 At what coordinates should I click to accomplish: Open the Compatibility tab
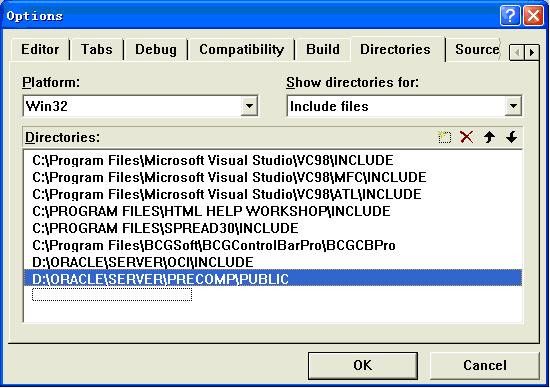tap(241, 49)
